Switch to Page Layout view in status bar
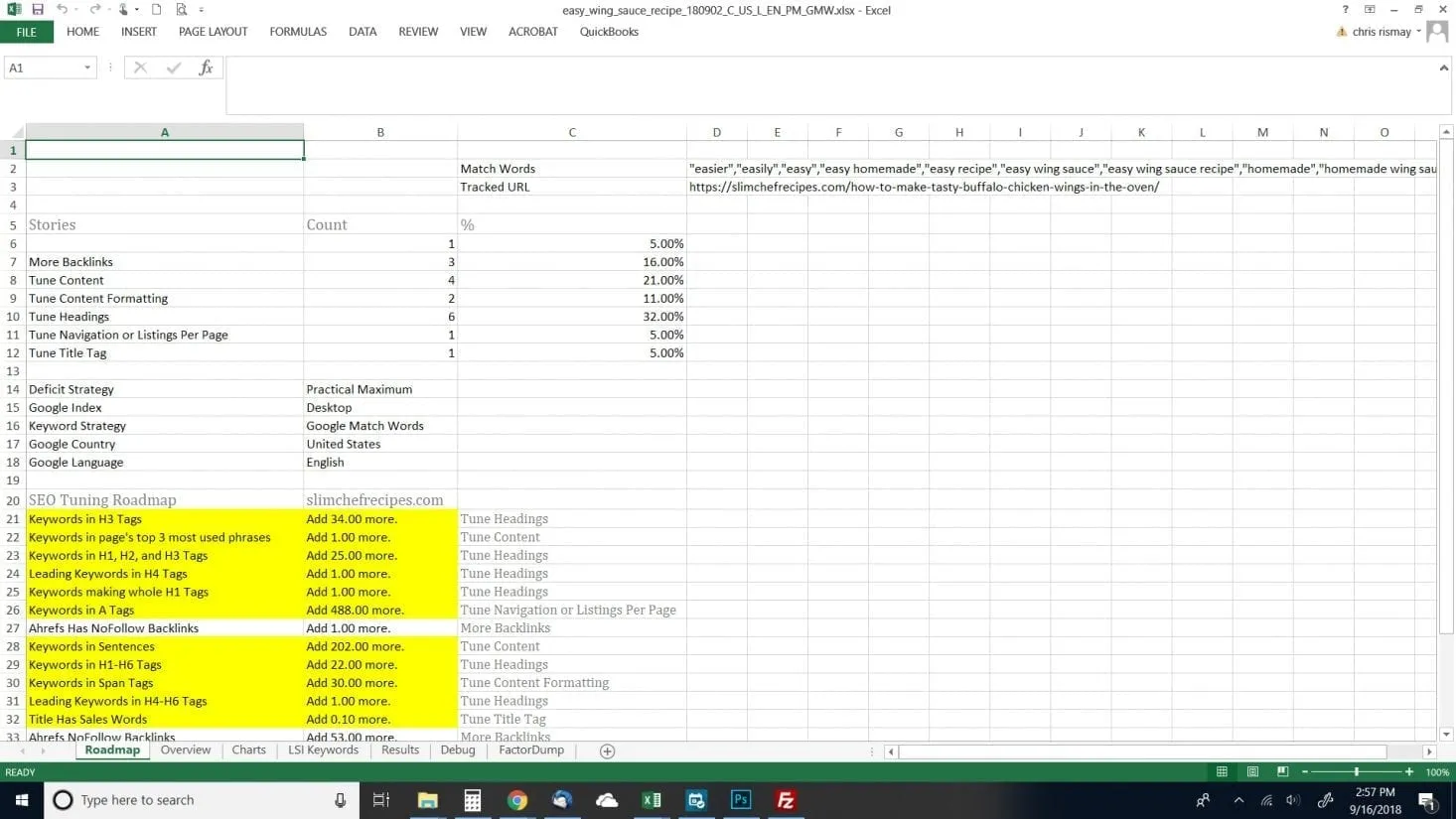The image size is (1456, 819). point(1252,772)
